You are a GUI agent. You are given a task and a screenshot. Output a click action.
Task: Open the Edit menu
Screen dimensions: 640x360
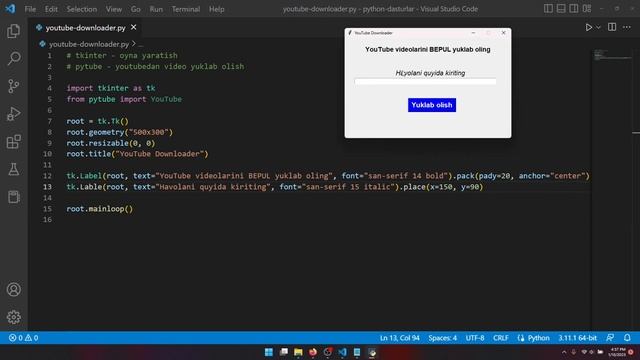point(51,9)
